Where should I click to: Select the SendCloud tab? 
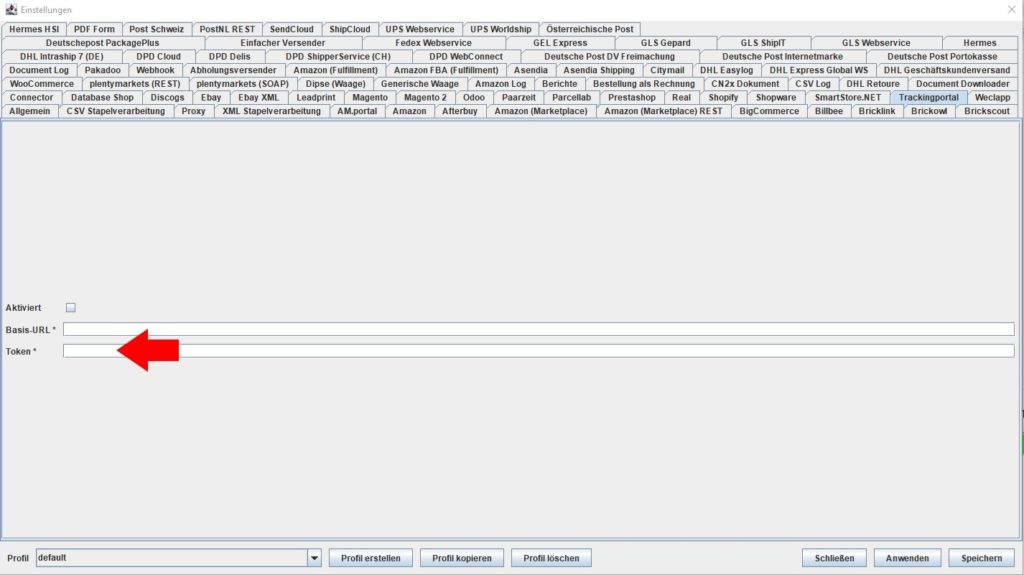coord(291,29)
